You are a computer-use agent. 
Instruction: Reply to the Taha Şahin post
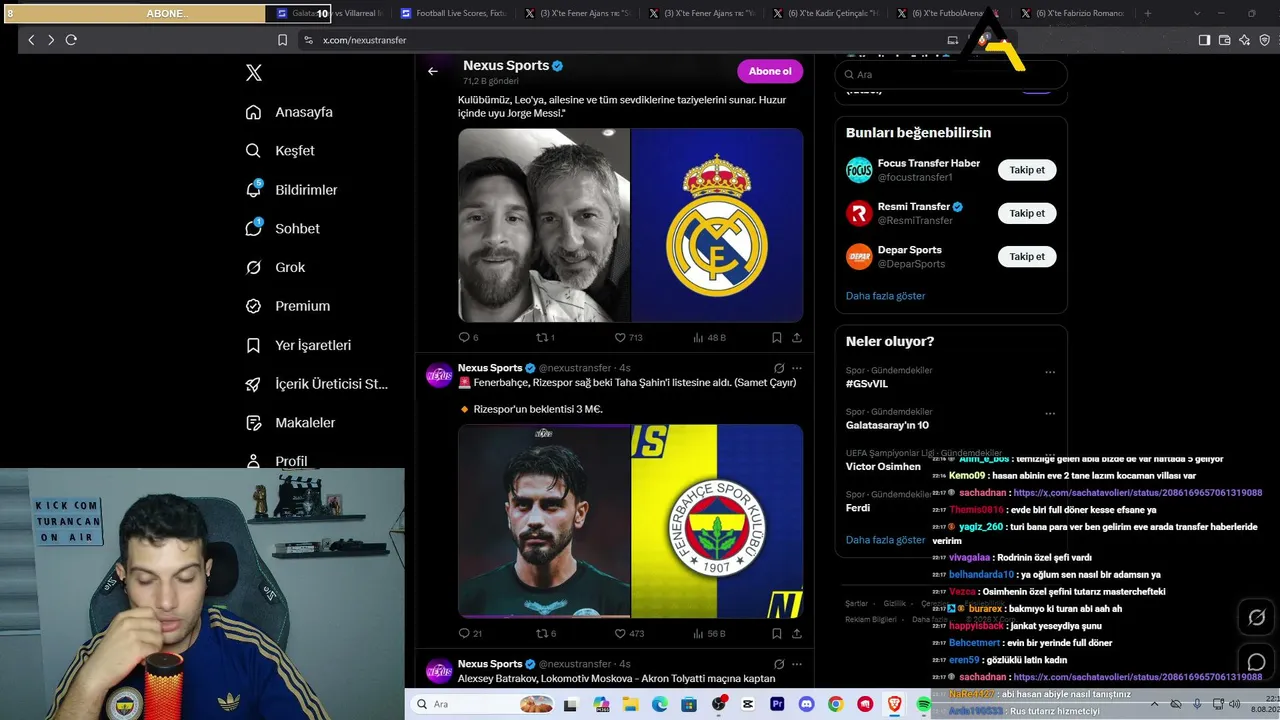pos(470,634)
